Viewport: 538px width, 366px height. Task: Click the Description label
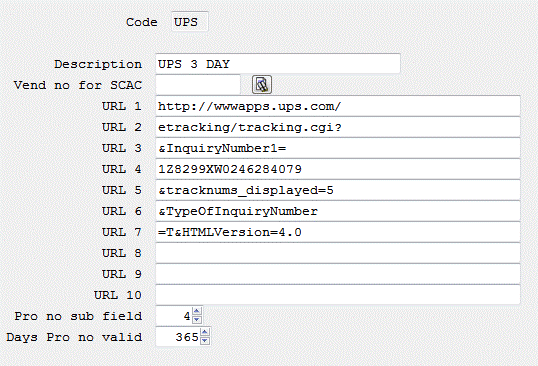98,64
